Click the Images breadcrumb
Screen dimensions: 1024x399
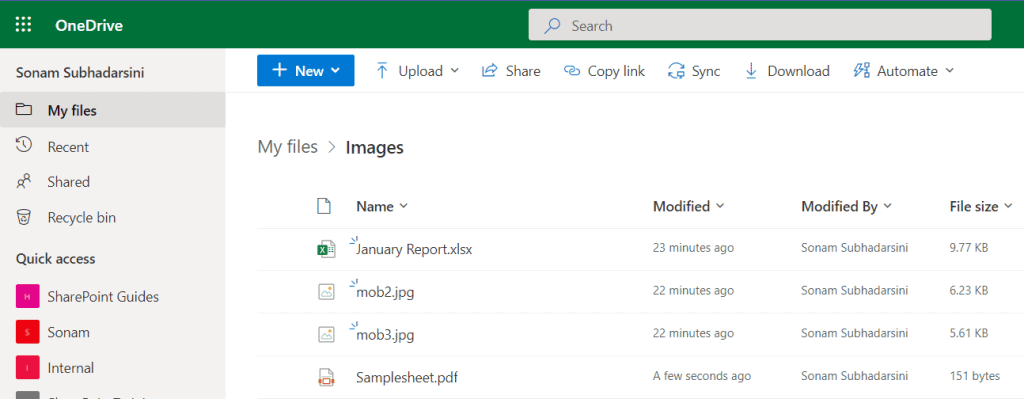coord(374,148)
